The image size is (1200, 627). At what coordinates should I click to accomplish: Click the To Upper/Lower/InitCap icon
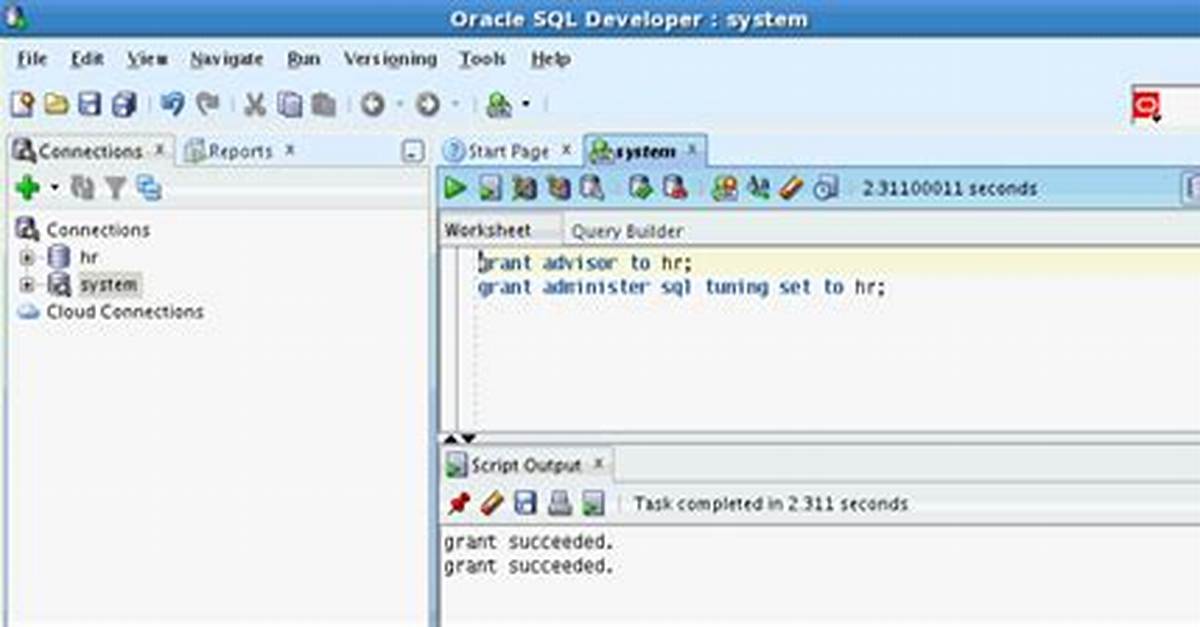coord(758,188)
